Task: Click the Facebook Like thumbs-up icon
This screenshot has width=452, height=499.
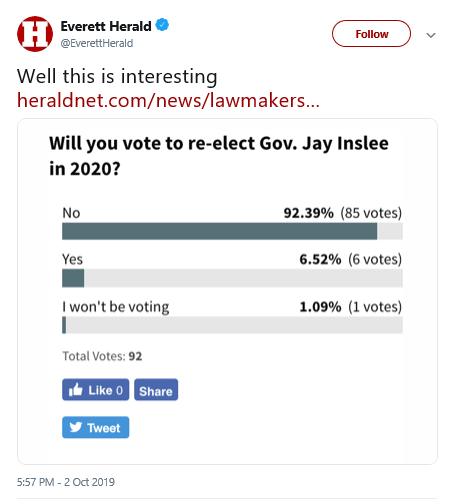Action: click(x=76, y=389)
